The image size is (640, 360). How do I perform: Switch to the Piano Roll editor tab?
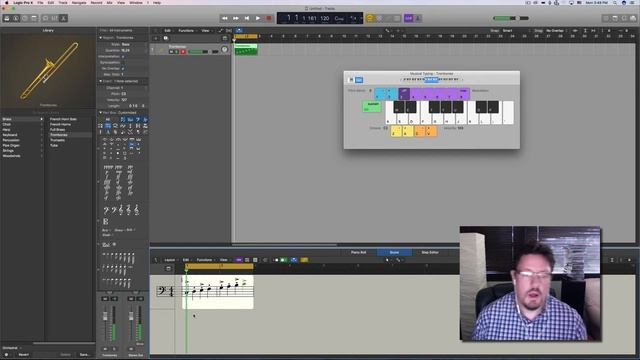click(358, 252)
